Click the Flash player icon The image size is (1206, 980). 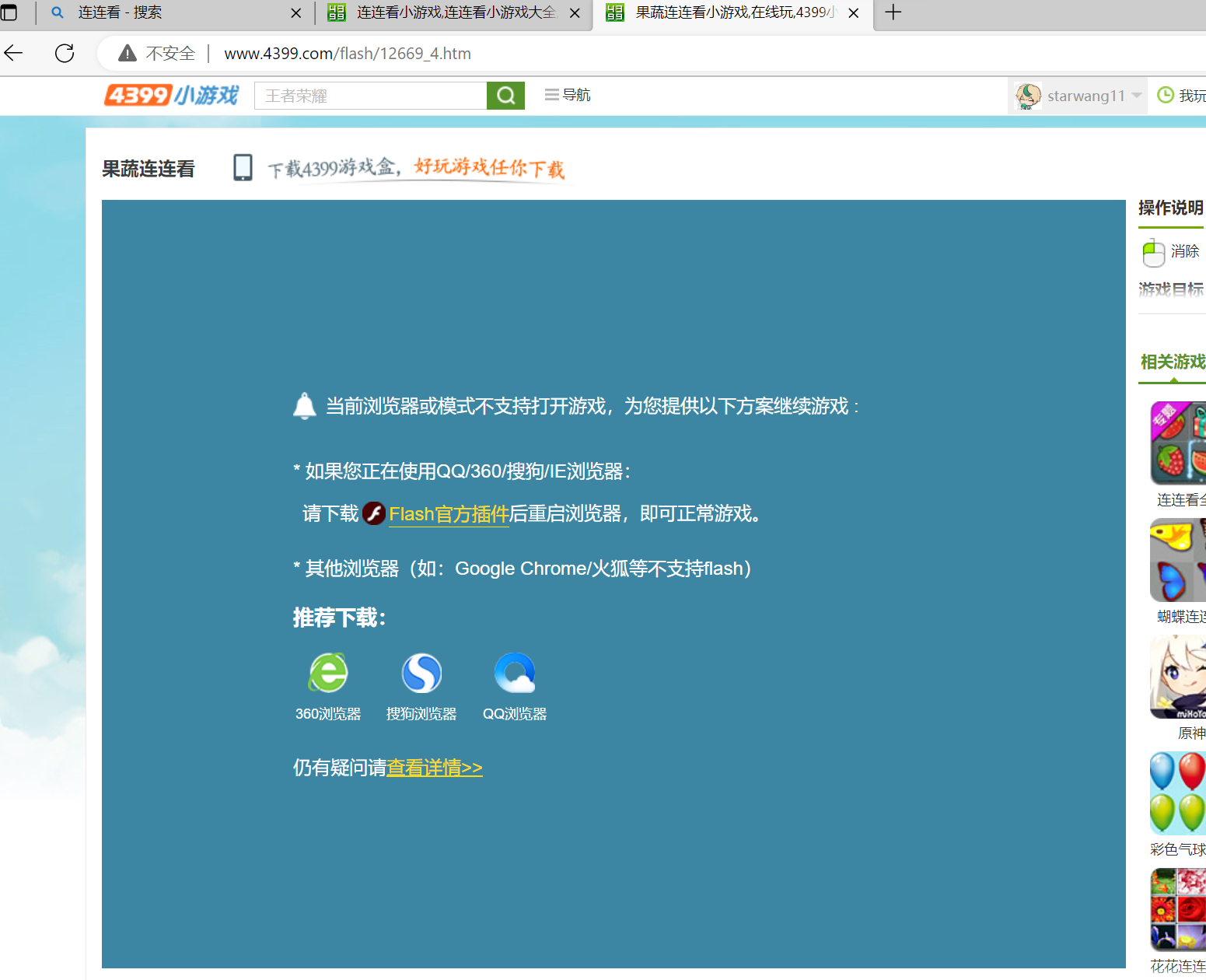click(374, 513)
